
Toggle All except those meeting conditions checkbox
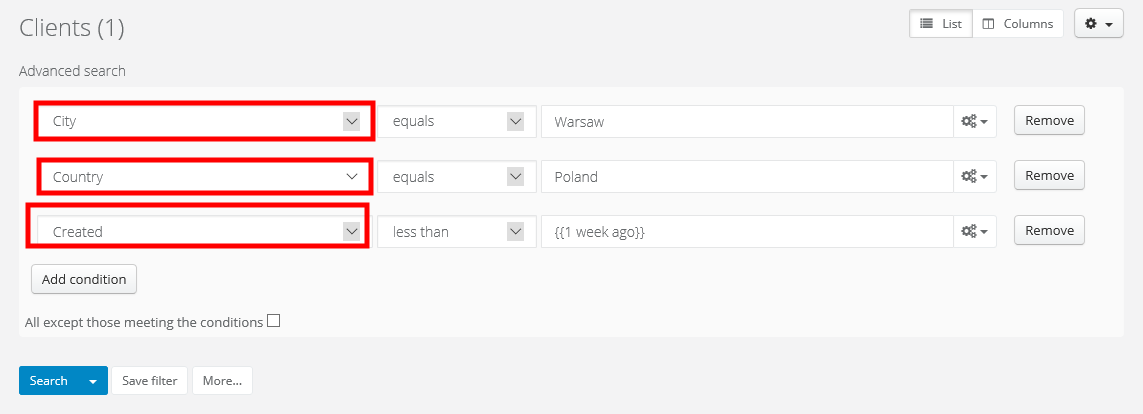click(x=273, y=322)
